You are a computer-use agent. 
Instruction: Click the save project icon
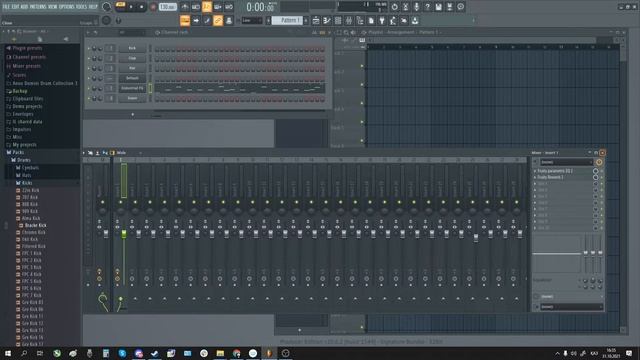pos(438,7)
